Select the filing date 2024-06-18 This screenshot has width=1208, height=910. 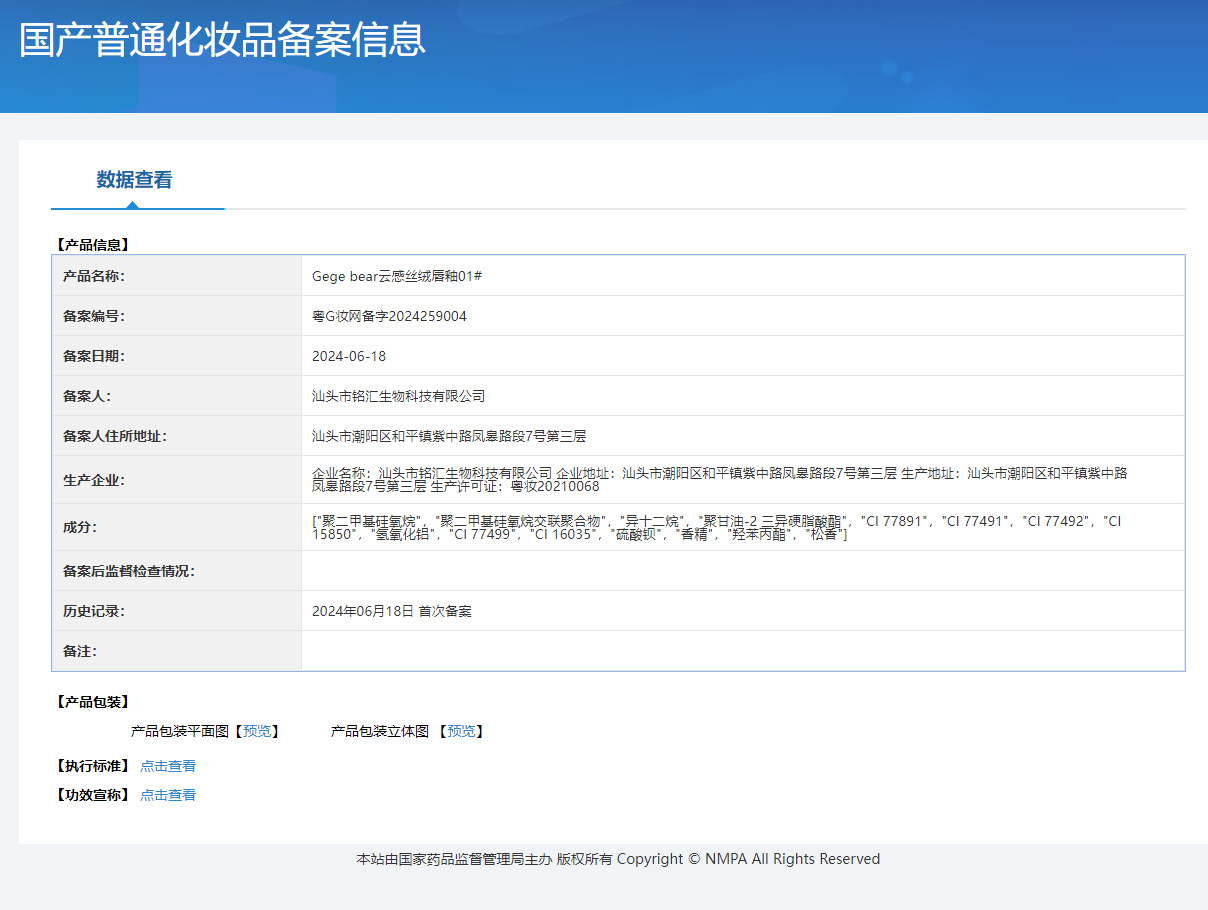point(352,355)
